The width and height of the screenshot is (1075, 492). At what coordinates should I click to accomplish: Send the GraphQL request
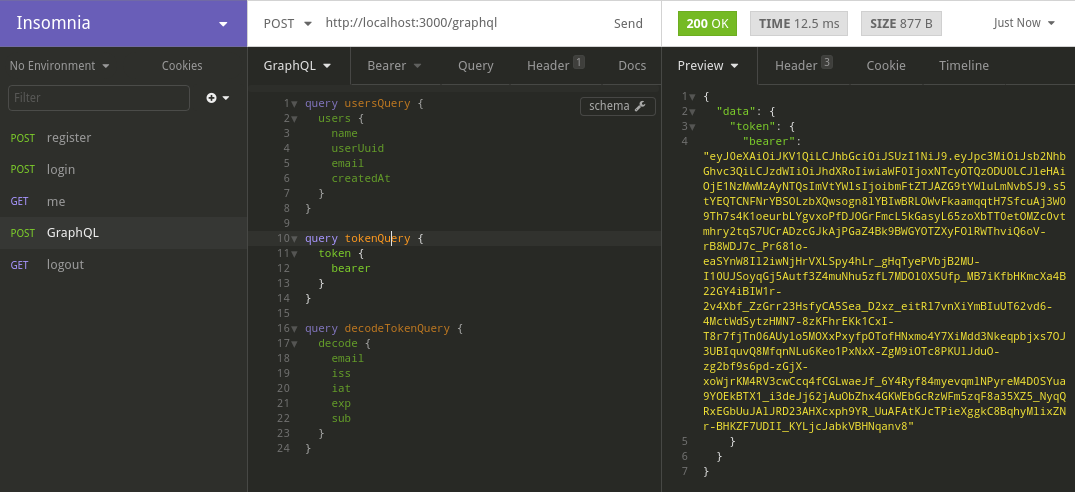pyautogui.click(x=628, y=23)
